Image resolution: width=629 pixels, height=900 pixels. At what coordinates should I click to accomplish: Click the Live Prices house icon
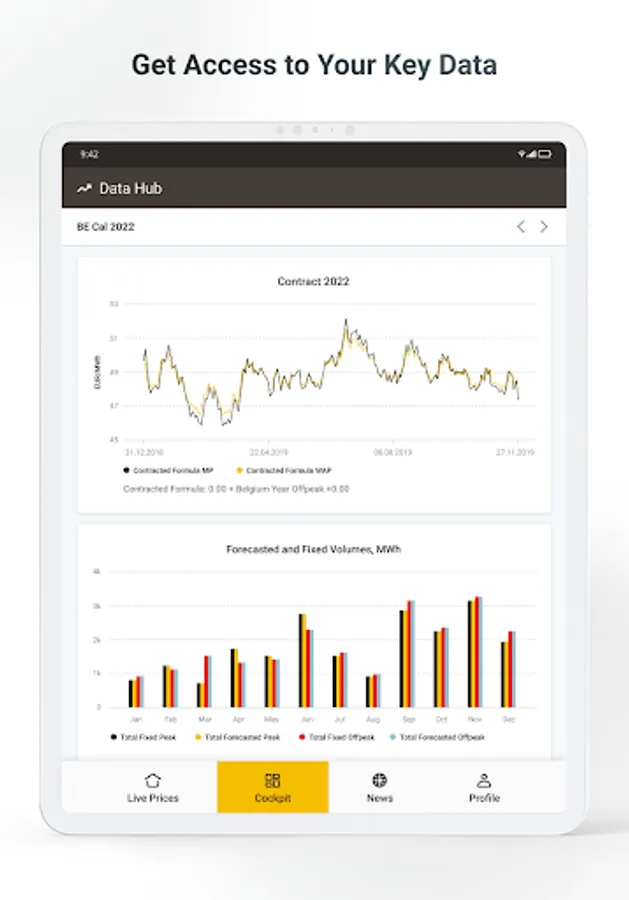[x=153, y=780]
